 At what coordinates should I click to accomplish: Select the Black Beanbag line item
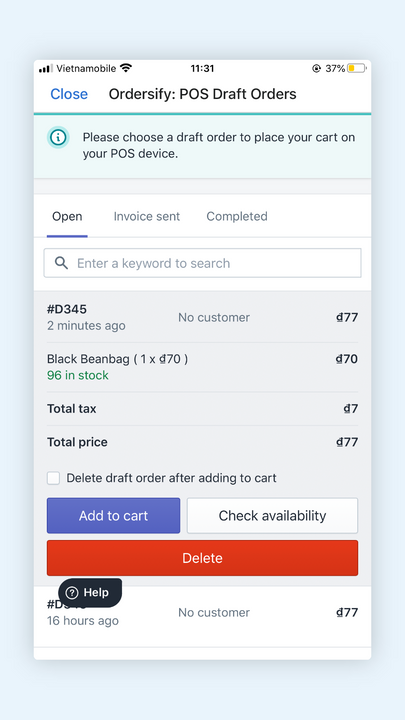(202, 367)
